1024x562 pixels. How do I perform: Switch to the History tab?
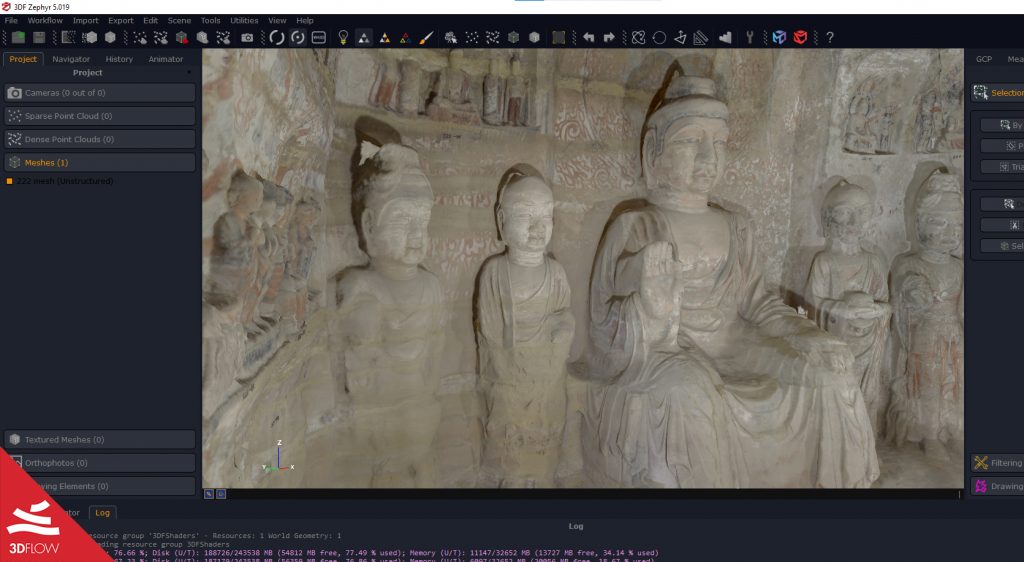click(x=119, y=59)
